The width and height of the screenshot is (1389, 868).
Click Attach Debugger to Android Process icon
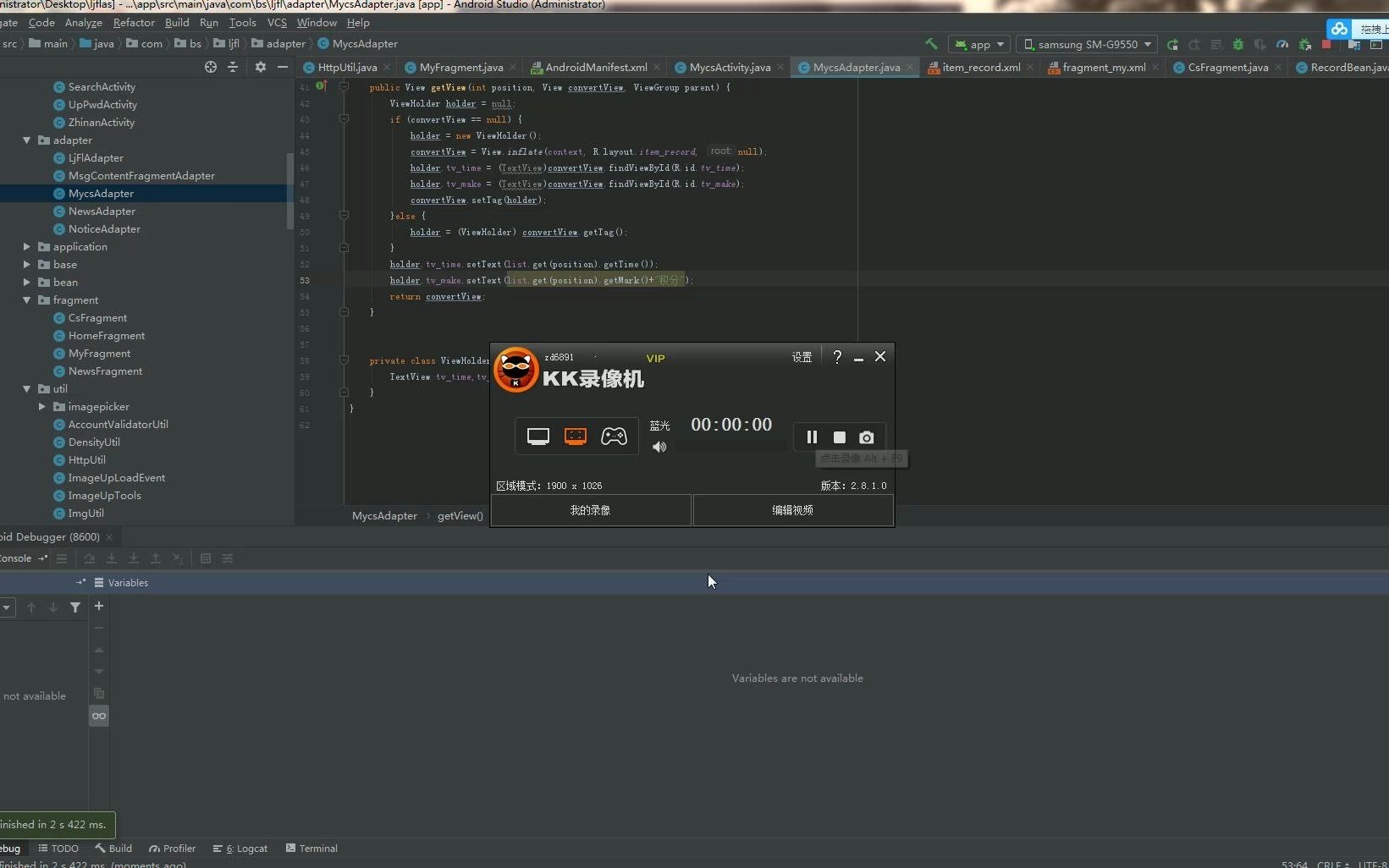click(x=1304, y=45)
